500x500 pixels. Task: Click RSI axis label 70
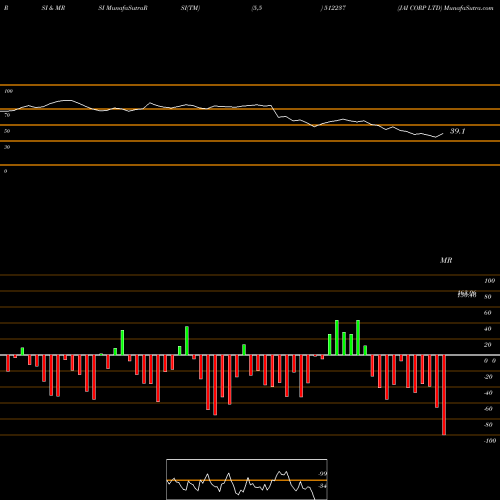7,115
